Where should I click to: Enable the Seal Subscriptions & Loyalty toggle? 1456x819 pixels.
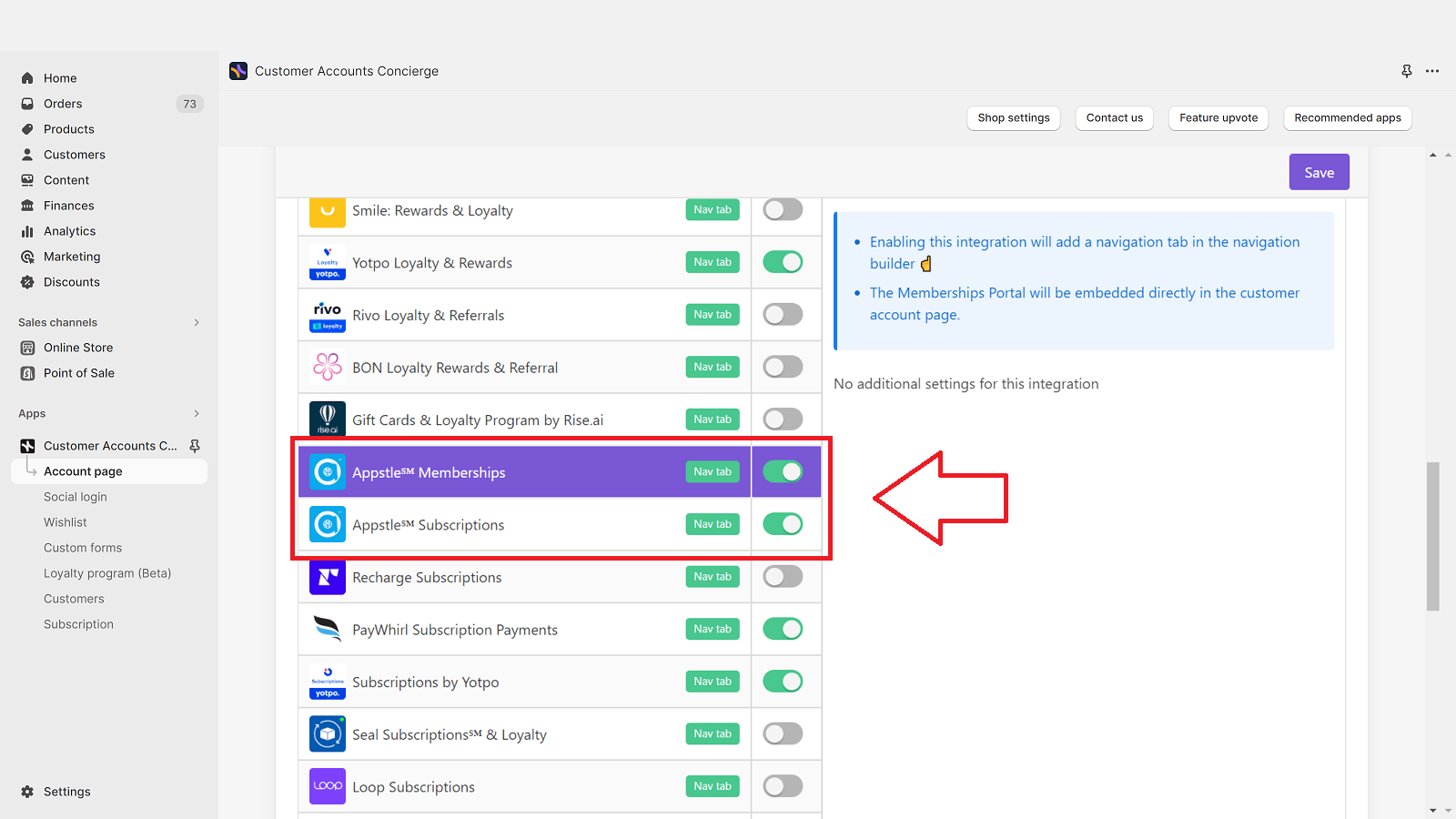tap(783, 733)
